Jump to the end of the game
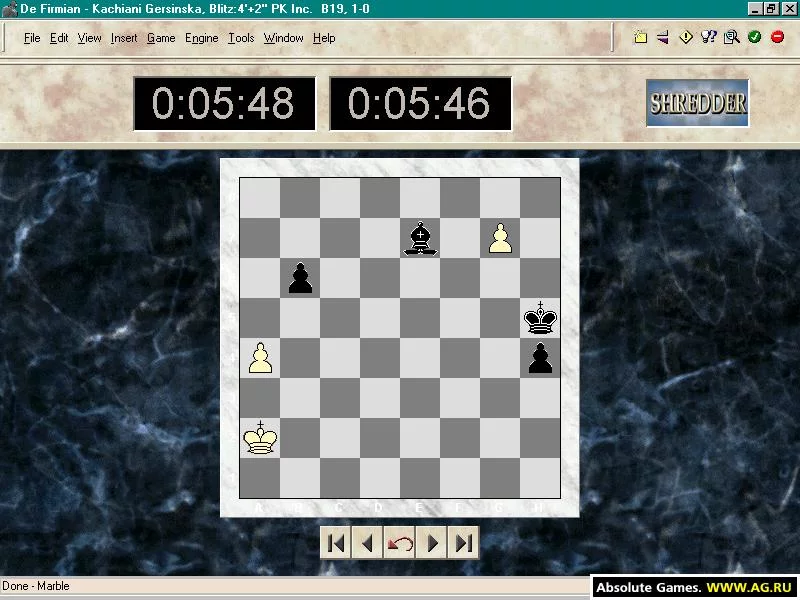 pyautogui.click(x=463, y=543)
